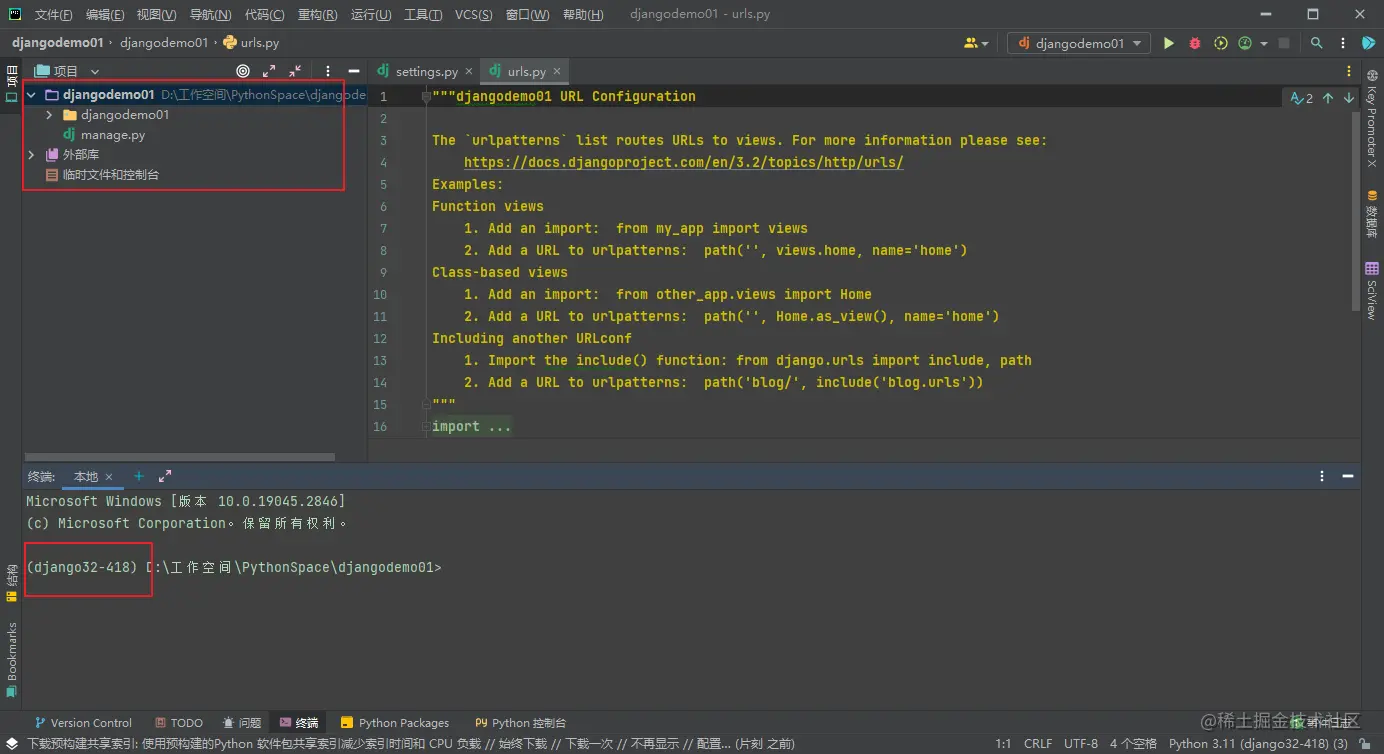Collapse the djangodemo01 root project node
This screenshot has height=754, width=1384.
32,95
